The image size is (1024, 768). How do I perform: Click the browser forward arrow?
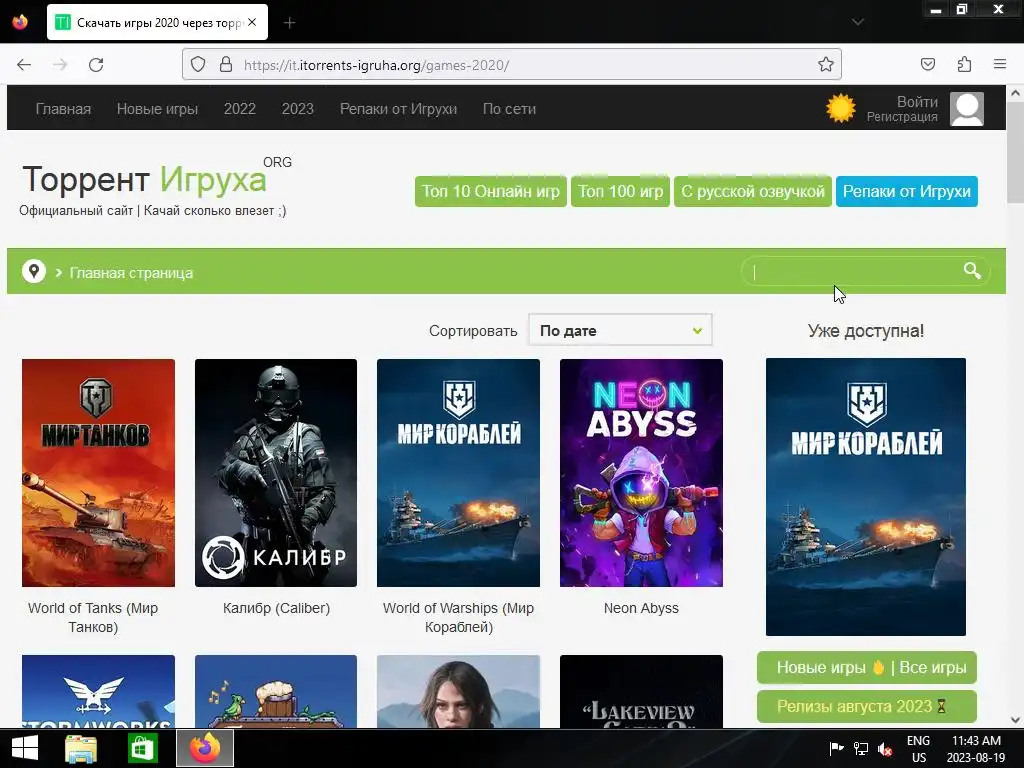coord(60,65)
